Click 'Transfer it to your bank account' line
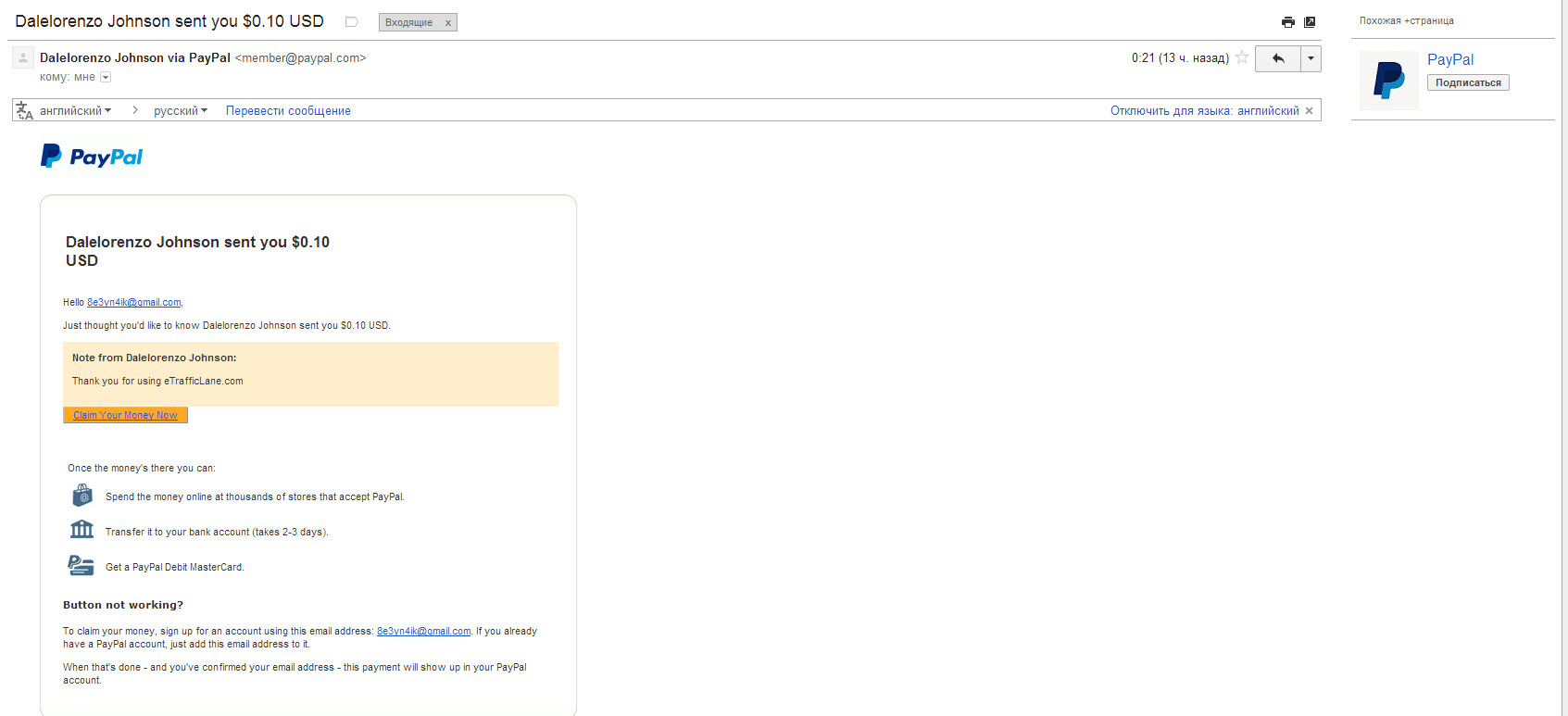 coord(217,533)
